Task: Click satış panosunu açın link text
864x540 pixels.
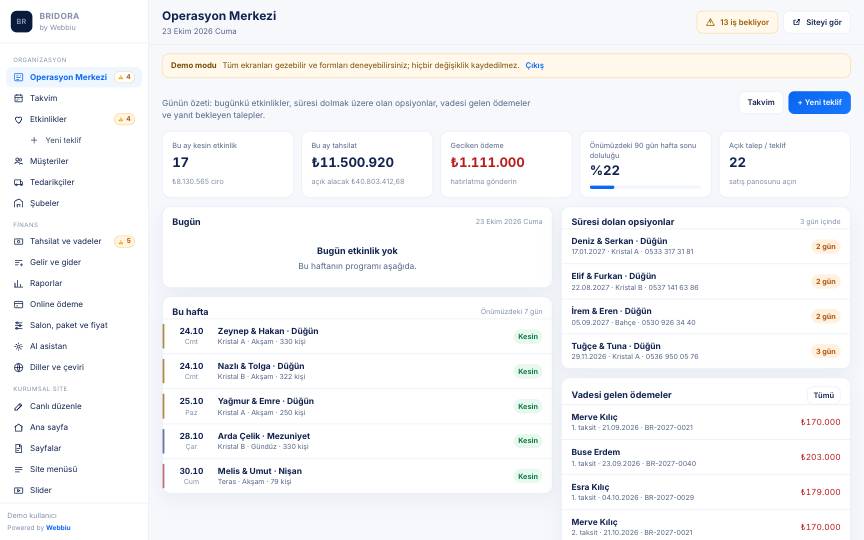Action: click(x=762, y=181)
